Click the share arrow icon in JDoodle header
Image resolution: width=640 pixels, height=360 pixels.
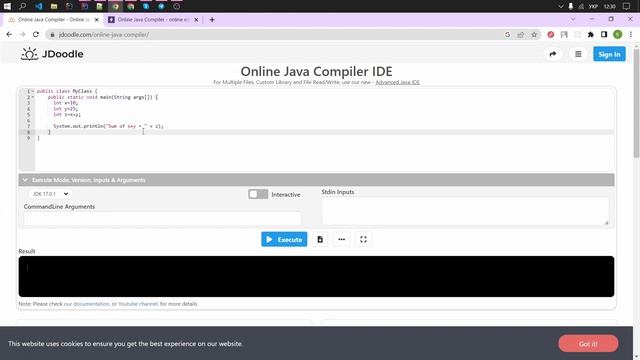[553, 54]
